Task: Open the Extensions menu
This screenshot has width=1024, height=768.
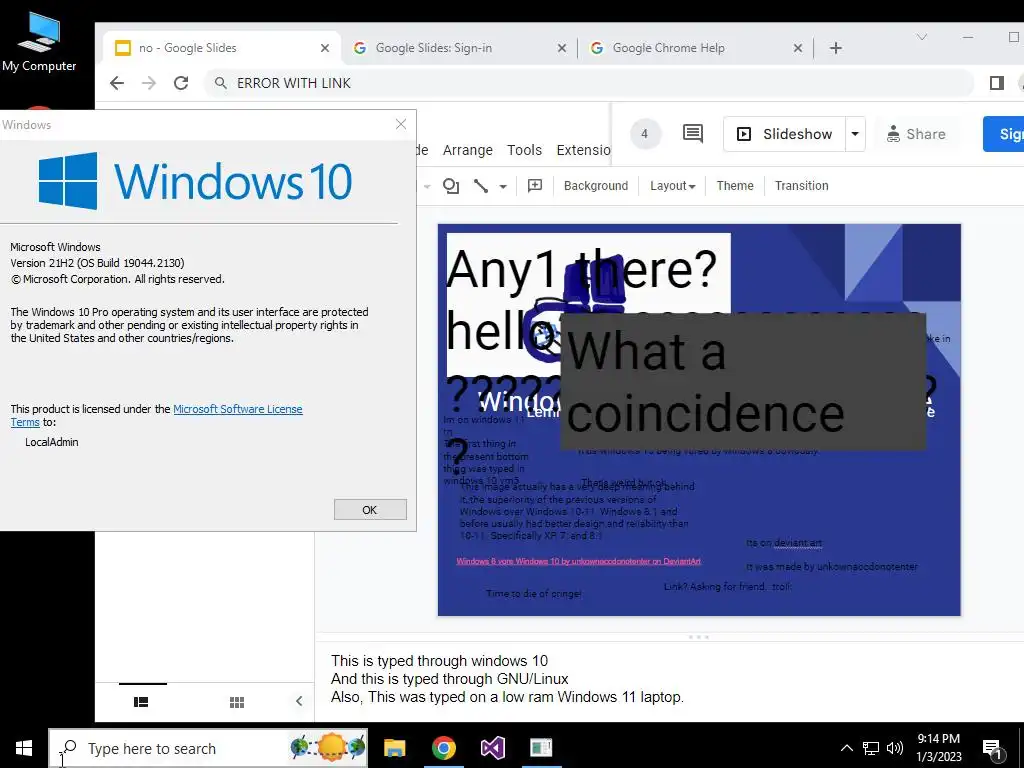Action: tap(583, 150)
